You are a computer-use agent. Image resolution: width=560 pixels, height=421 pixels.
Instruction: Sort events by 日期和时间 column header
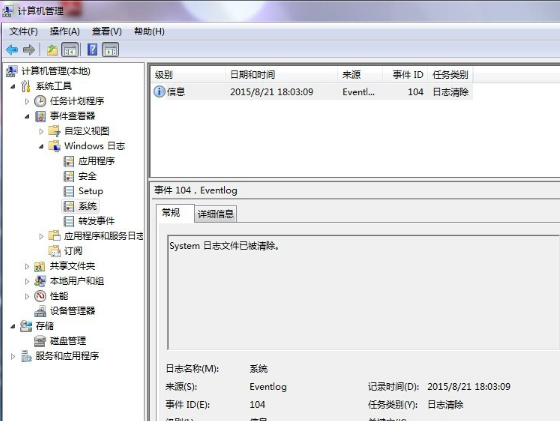(x=281, y=75)
